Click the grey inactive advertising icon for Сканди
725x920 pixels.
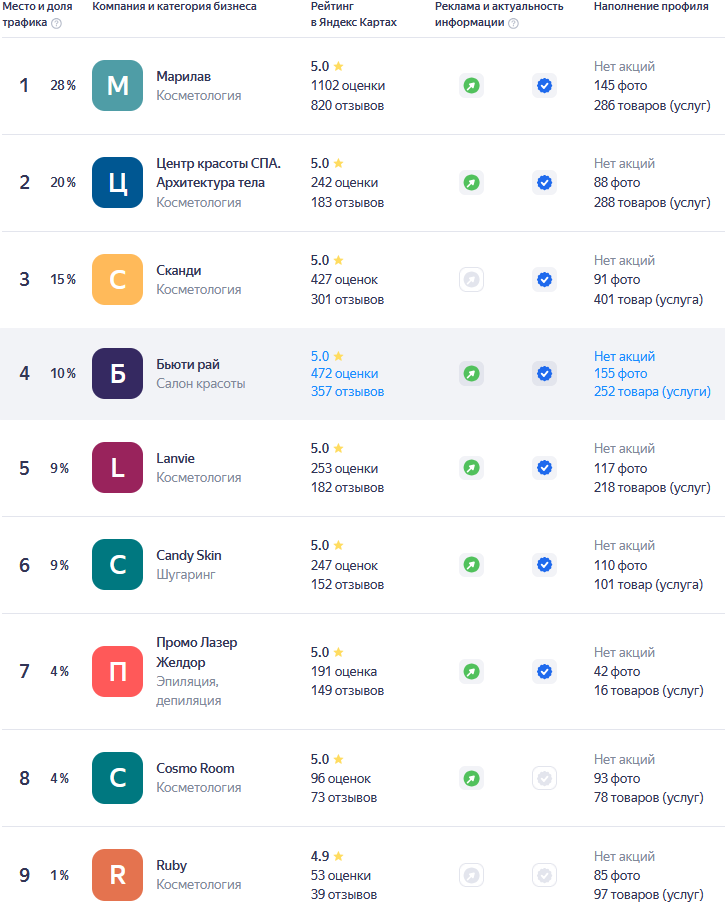pyautogui.click(x=471, y=280)
